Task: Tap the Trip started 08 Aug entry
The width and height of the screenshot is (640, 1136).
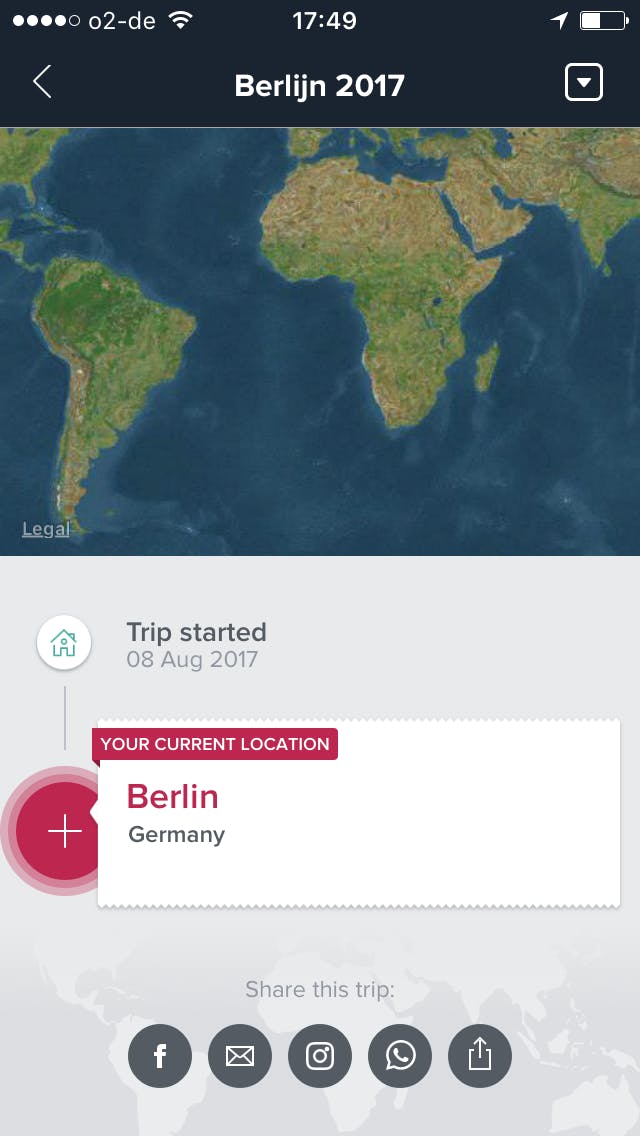Action: pyautogui.click(x=196, y=644)
